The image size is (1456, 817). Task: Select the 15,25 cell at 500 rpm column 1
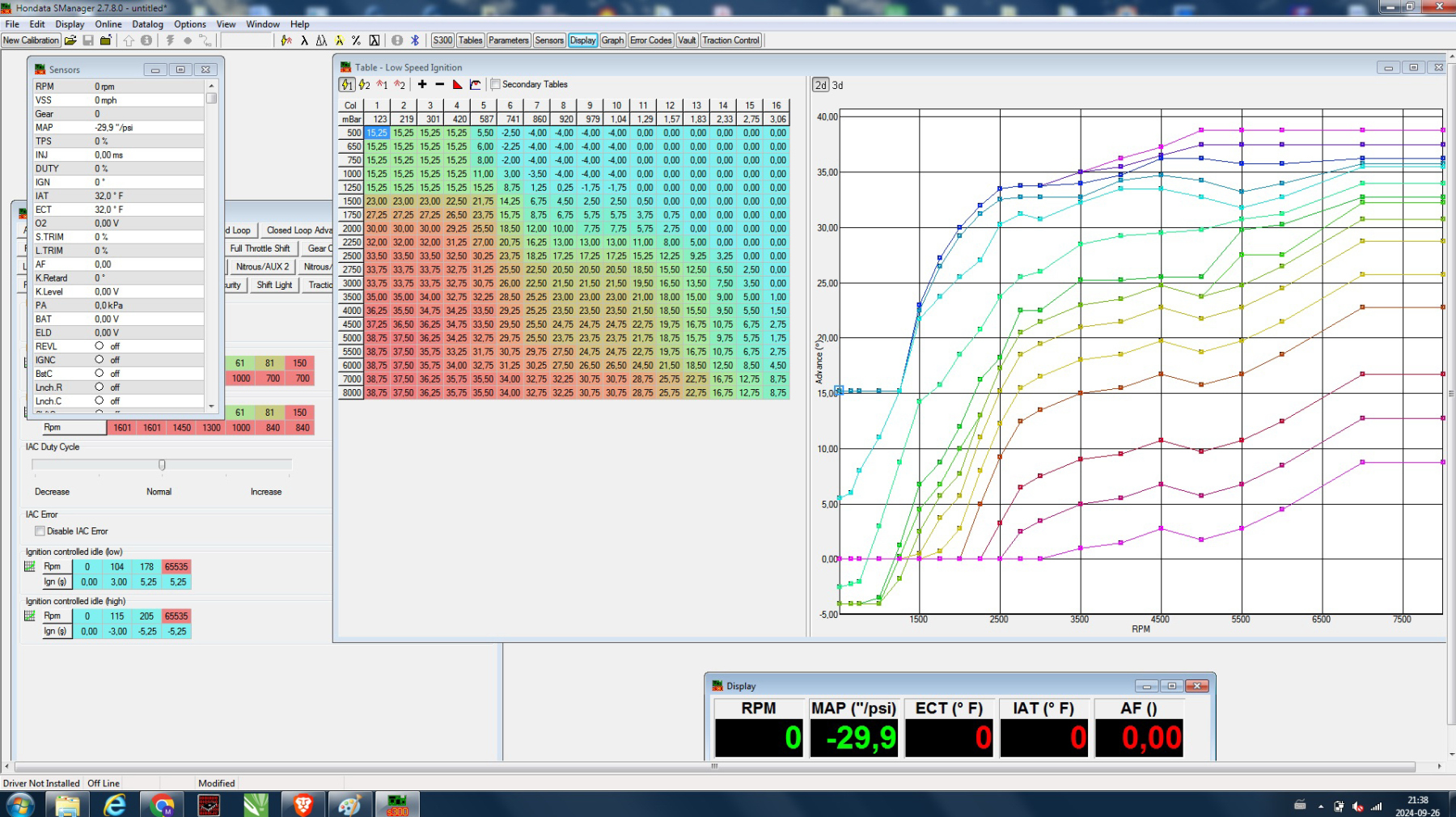coord(377,133)
